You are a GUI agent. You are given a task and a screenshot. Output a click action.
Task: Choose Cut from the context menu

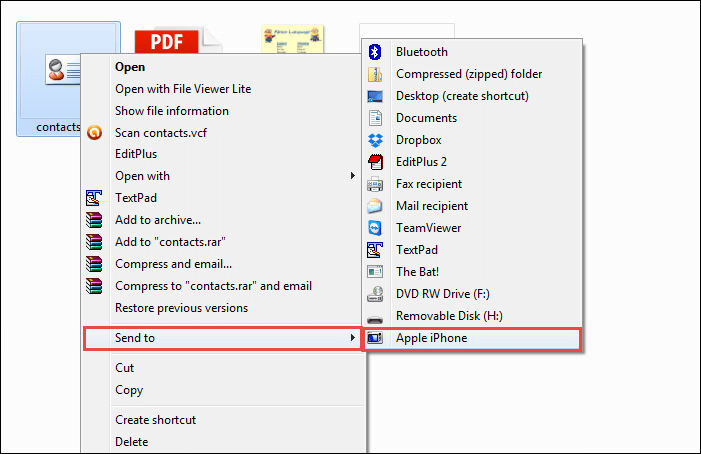[125, 368]
